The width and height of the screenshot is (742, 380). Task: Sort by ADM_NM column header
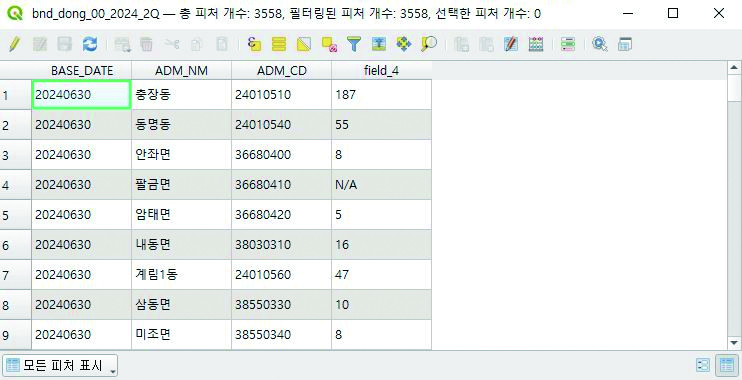[x=182, y=71]
